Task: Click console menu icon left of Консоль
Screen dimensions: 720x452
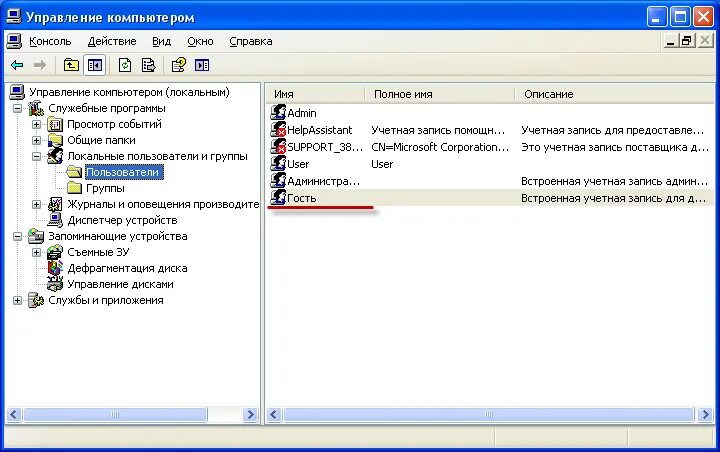Action: 14,41
